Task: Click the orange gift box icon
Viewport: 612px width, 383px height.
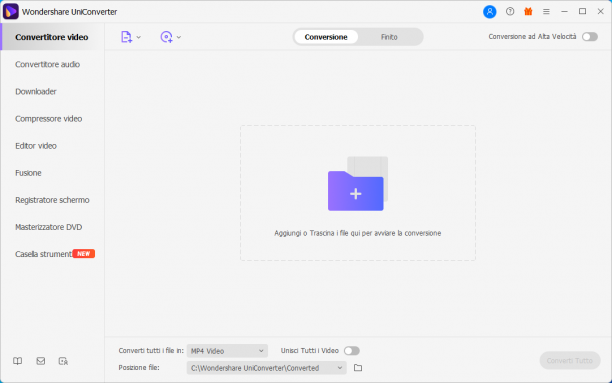Action: coord(528,12)
